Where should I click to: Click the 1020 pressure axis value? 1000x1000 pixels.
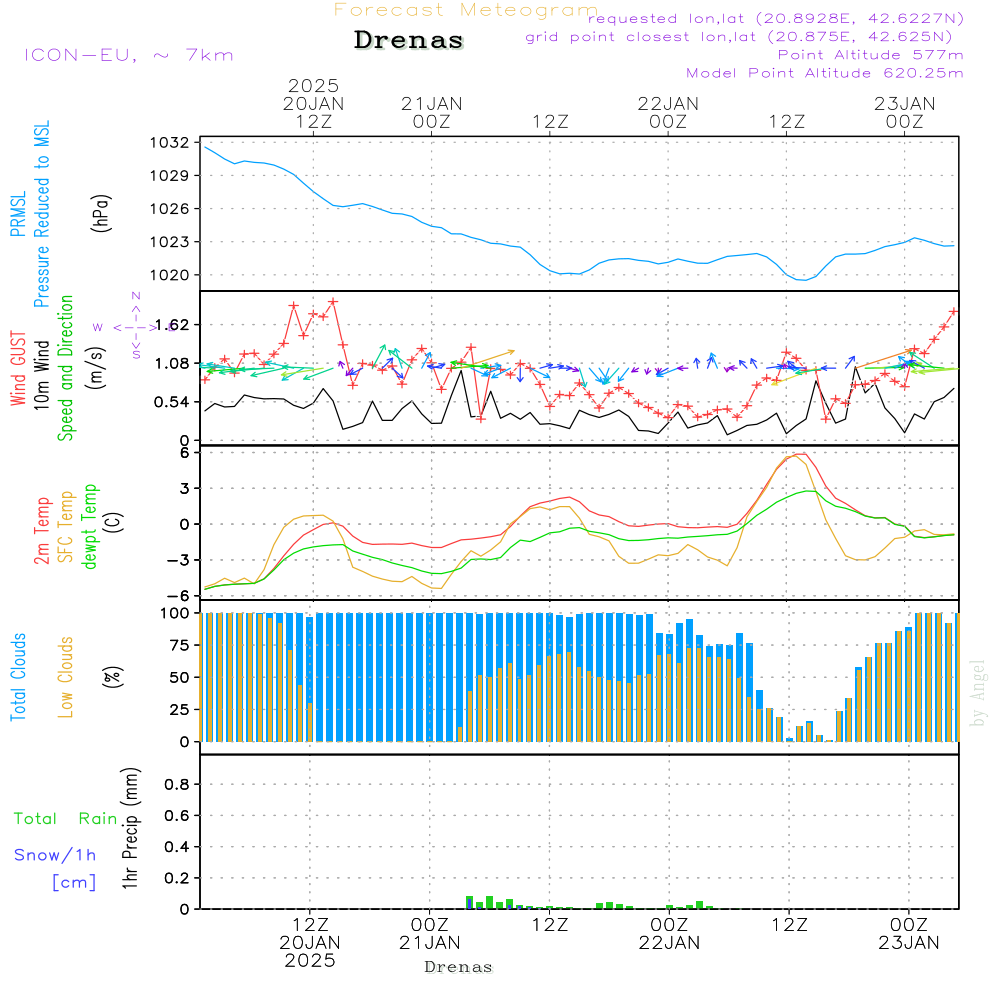[x=170, y=275]
